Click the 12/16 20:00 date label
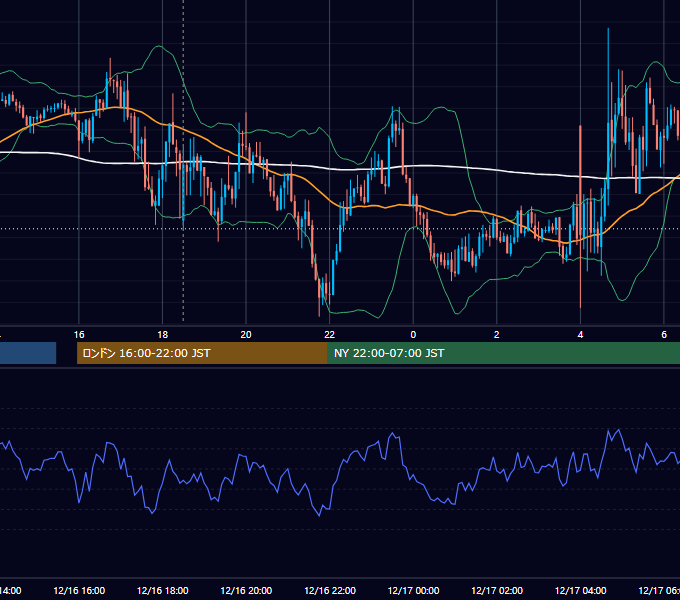 pos(246,590)
